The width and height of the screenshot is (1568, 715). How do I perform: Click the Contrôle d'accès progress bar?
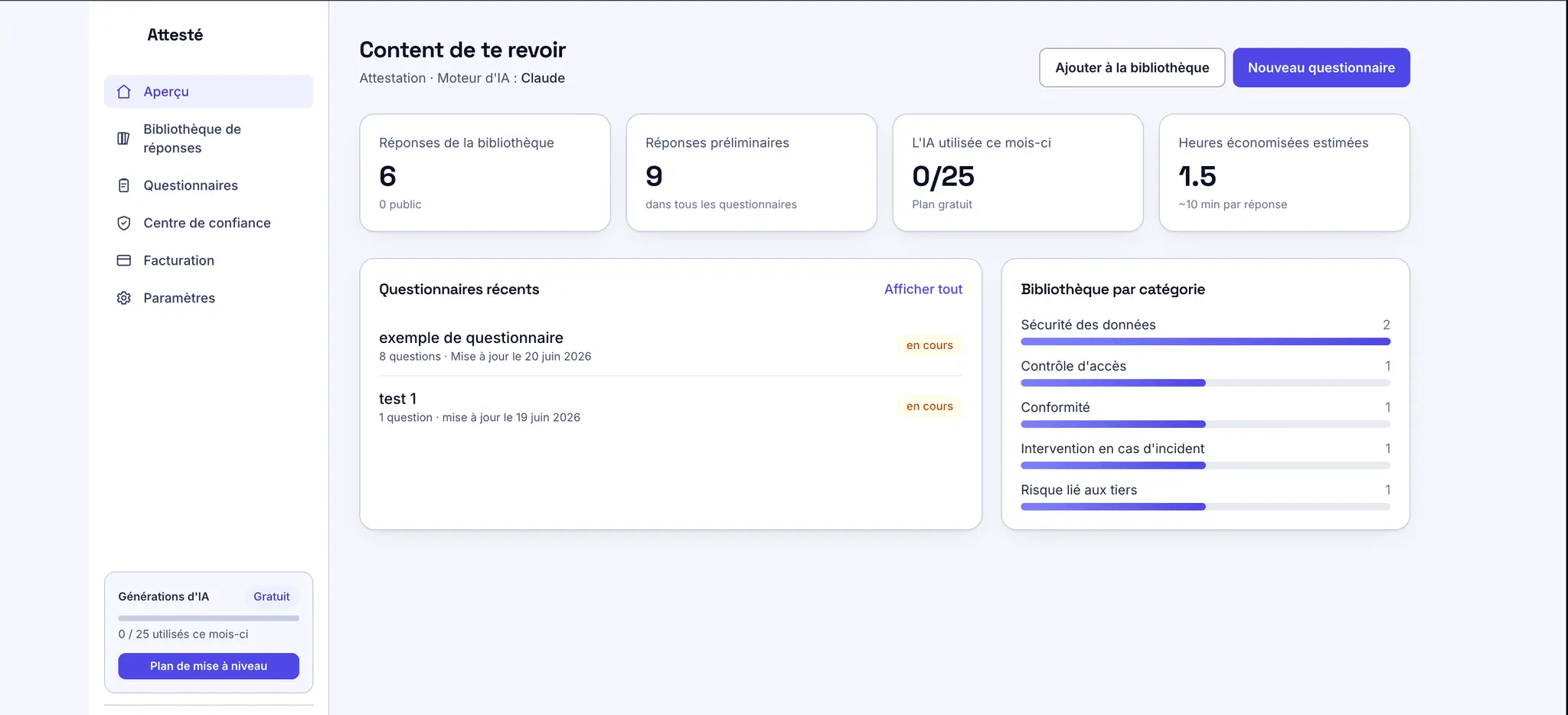click(1205, 383)
